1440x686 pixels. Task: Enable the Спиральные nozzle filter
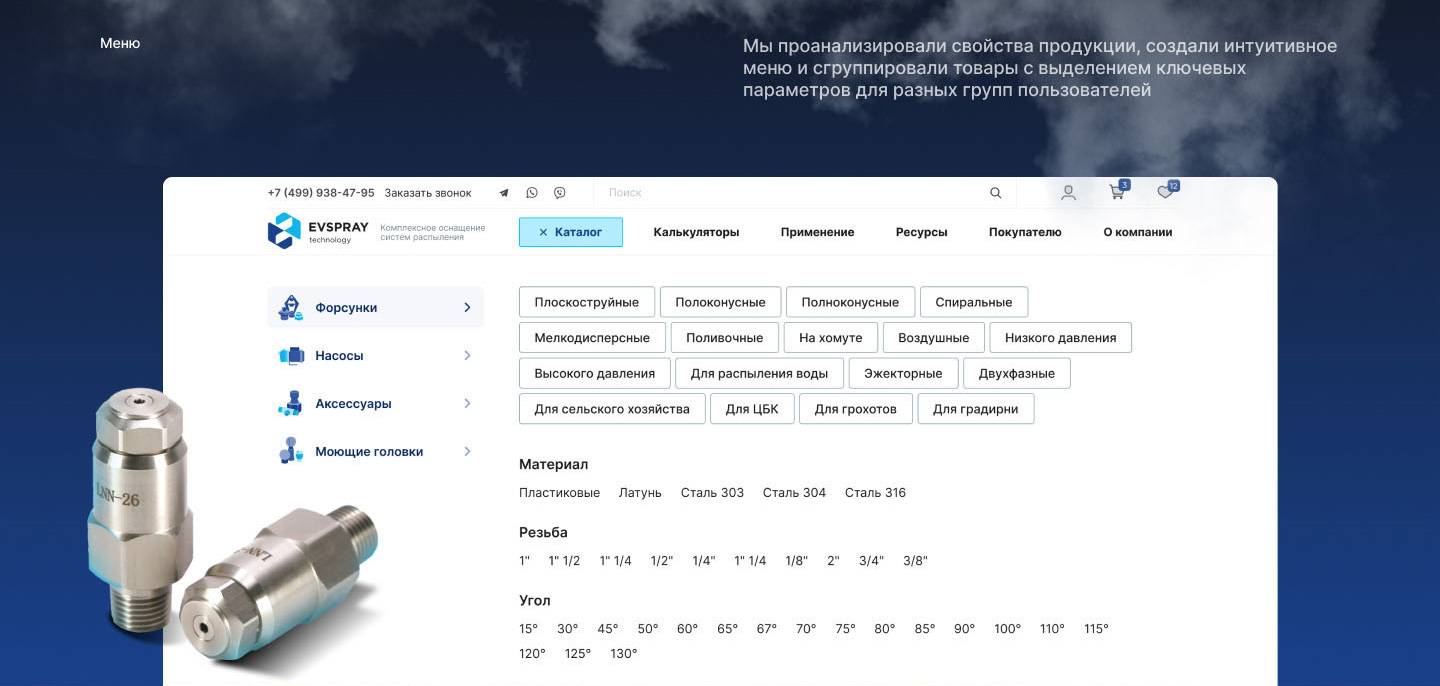(x=974, y=301)
